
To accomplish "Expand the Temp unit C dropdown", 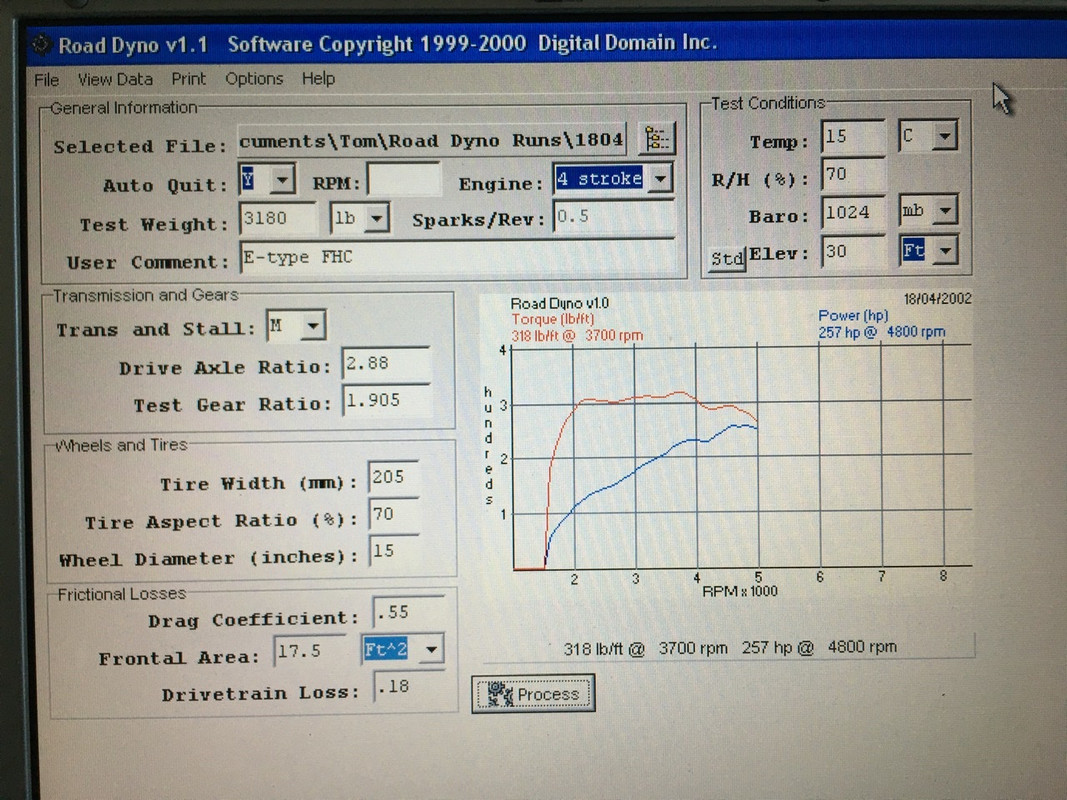I will point(944,136).
